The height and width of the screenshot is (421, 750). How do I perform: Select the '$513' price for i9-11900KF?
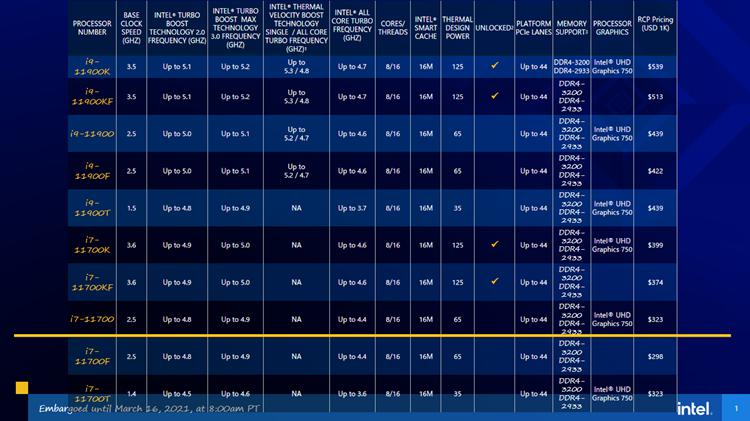[x=655, y=96]
